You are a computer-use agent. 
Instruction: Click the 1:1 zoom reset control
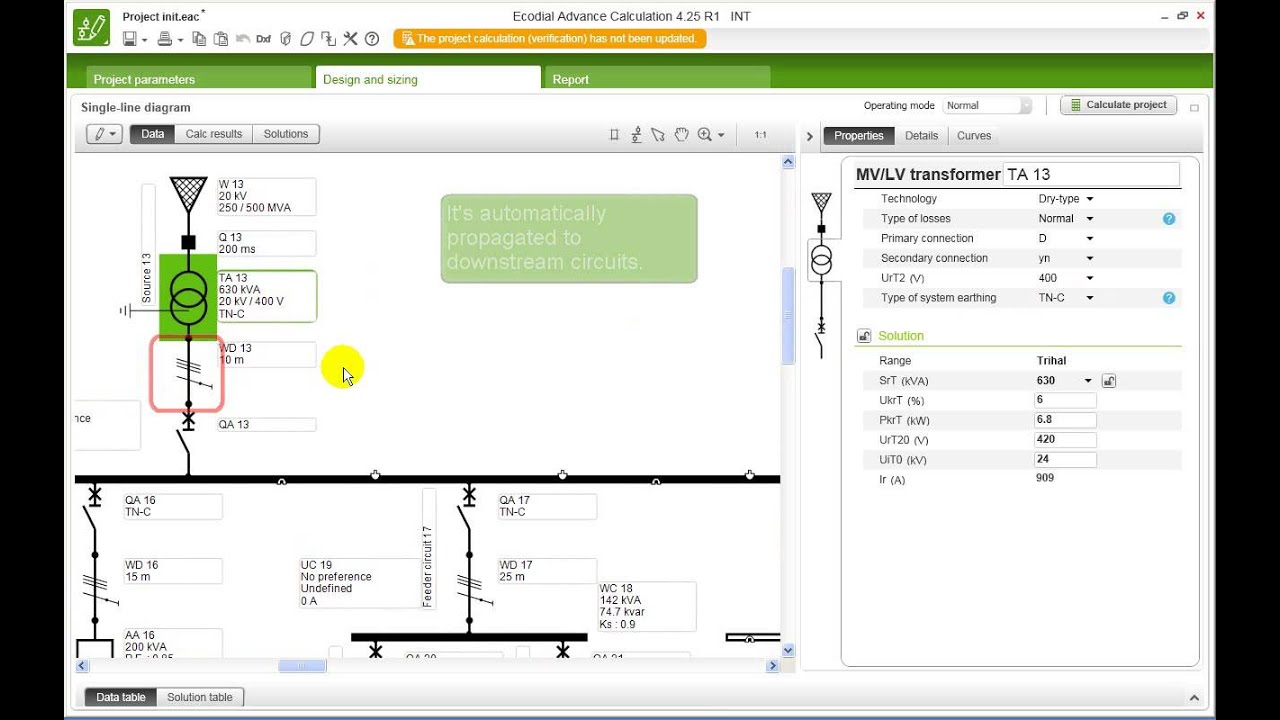761,134
